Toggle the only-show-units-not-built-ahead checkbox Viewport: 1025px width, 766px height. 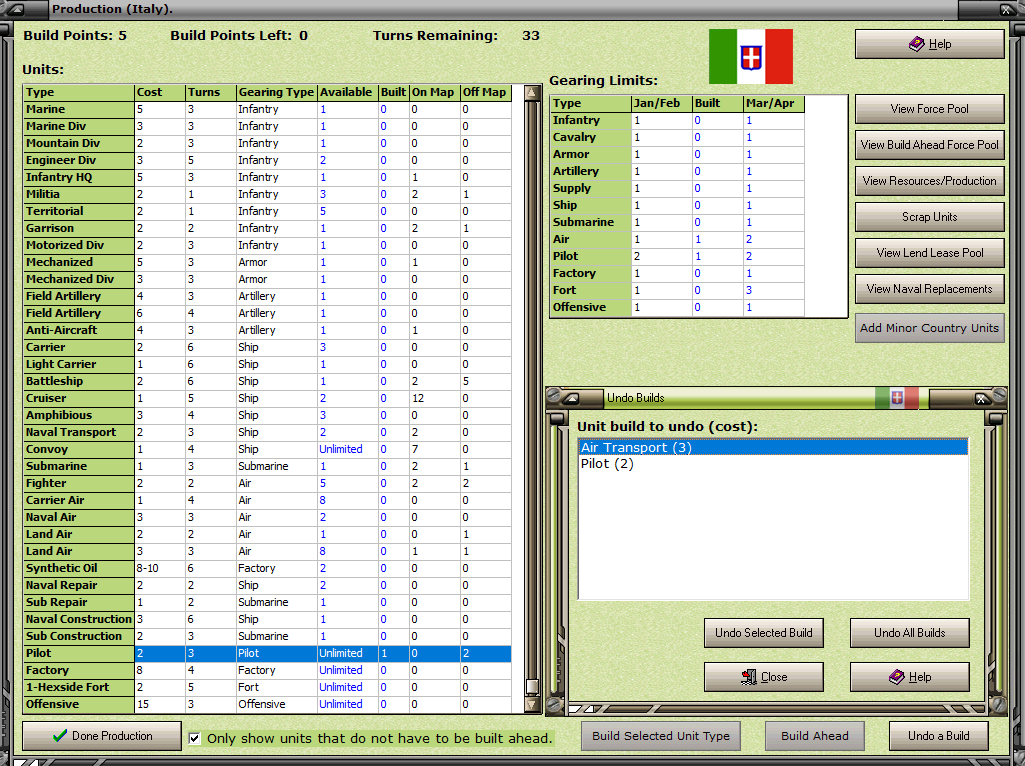194,740
